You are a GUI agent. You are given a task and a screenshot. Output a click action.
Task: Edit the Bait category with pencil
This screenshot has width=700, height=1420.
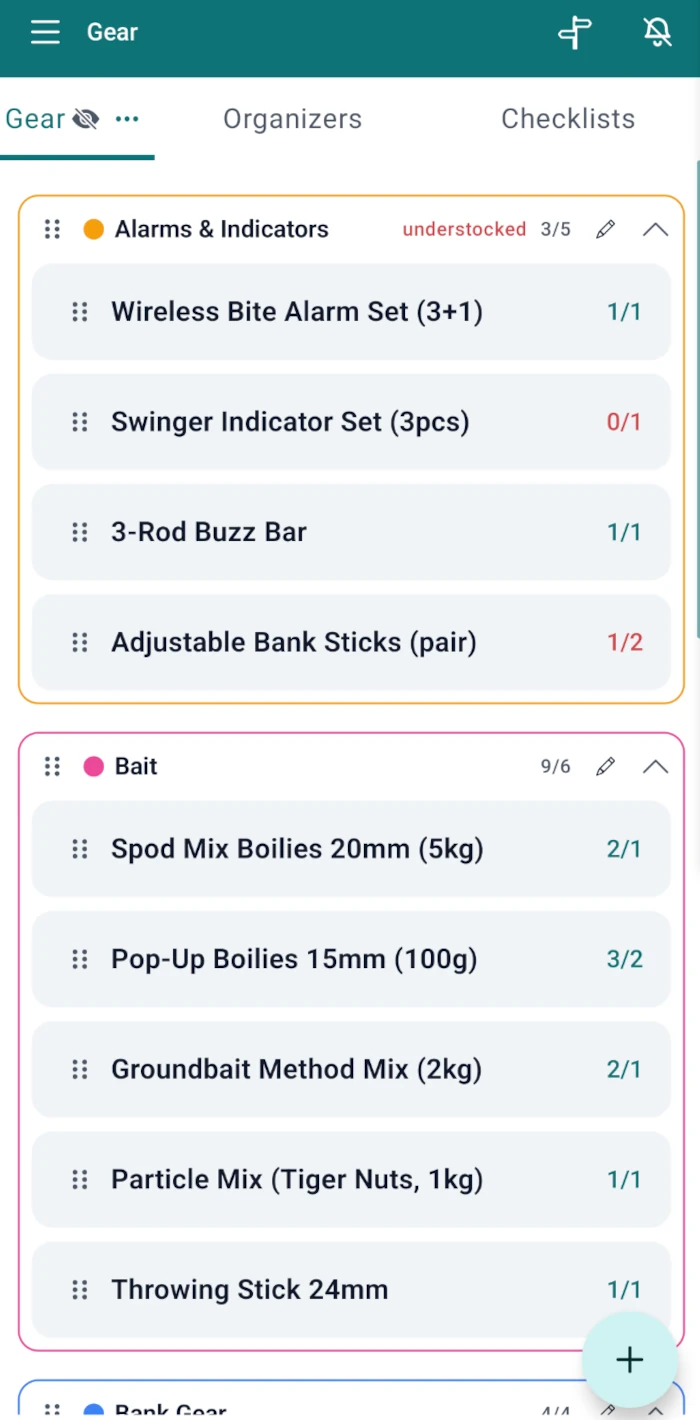(605, 767)
